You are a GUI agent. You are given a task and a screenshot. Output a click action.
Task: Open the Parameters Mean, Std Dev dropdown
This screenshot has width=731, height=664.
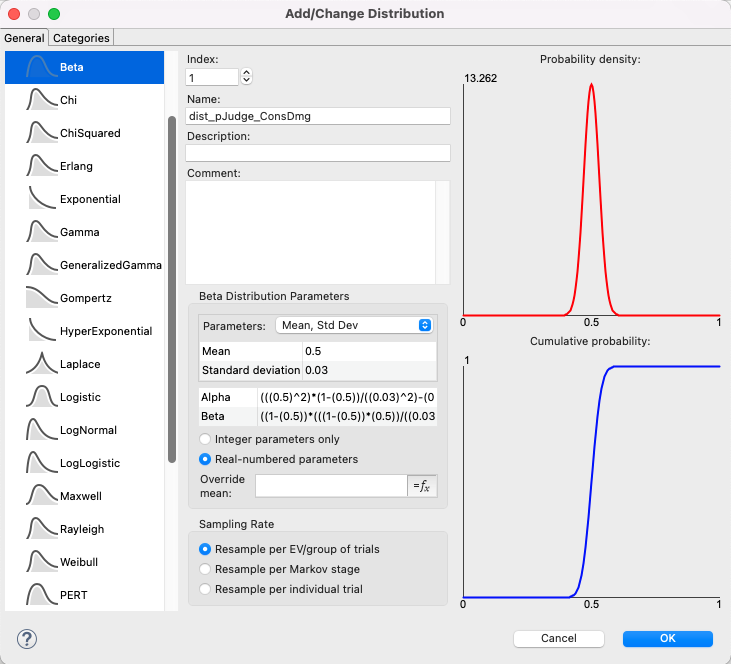pyautogui.click(x=354, y=325)
